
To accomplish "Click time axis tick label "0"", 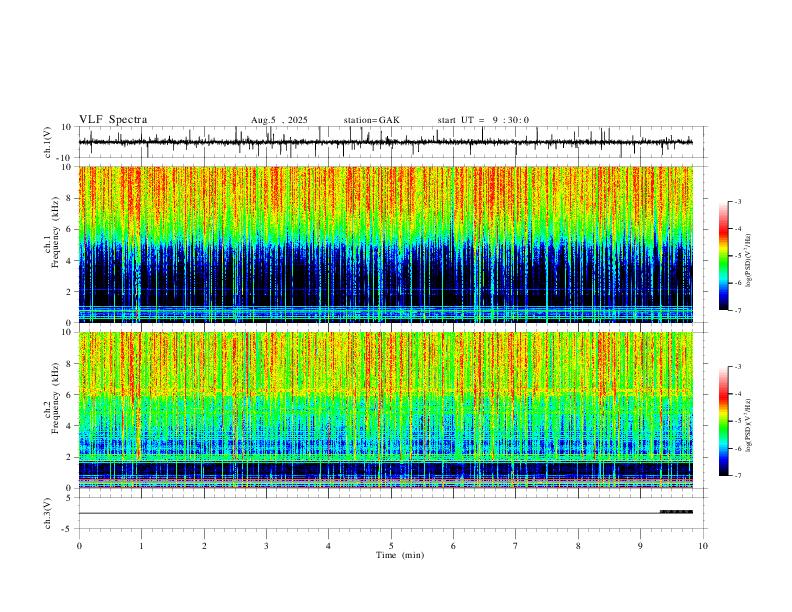I will [x=79, y=546].
